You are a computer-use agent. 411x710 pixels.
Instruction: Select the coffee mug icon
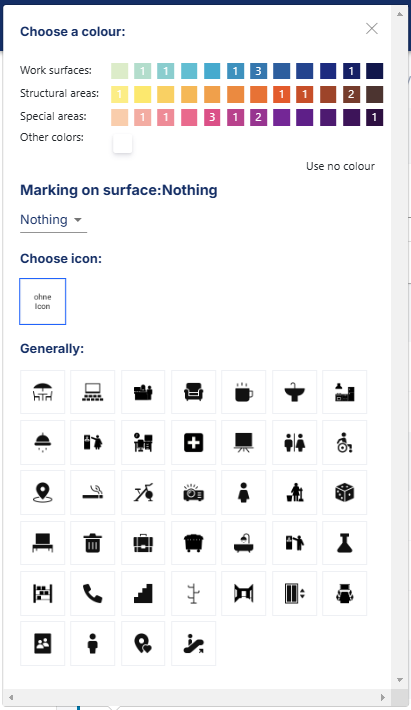point(244,392)
